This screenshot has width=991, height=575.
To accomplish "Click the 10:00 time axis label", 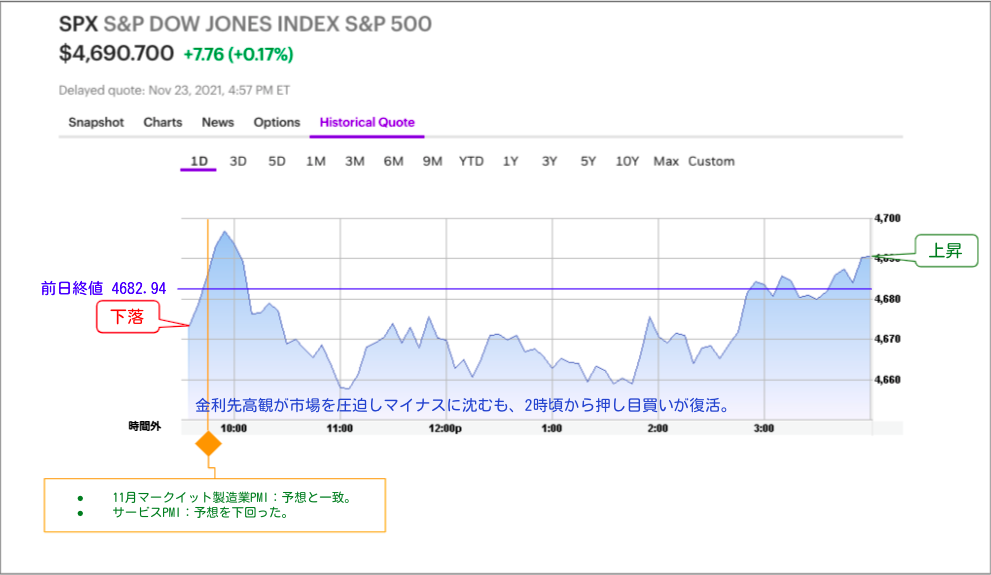I will [234, 428].
